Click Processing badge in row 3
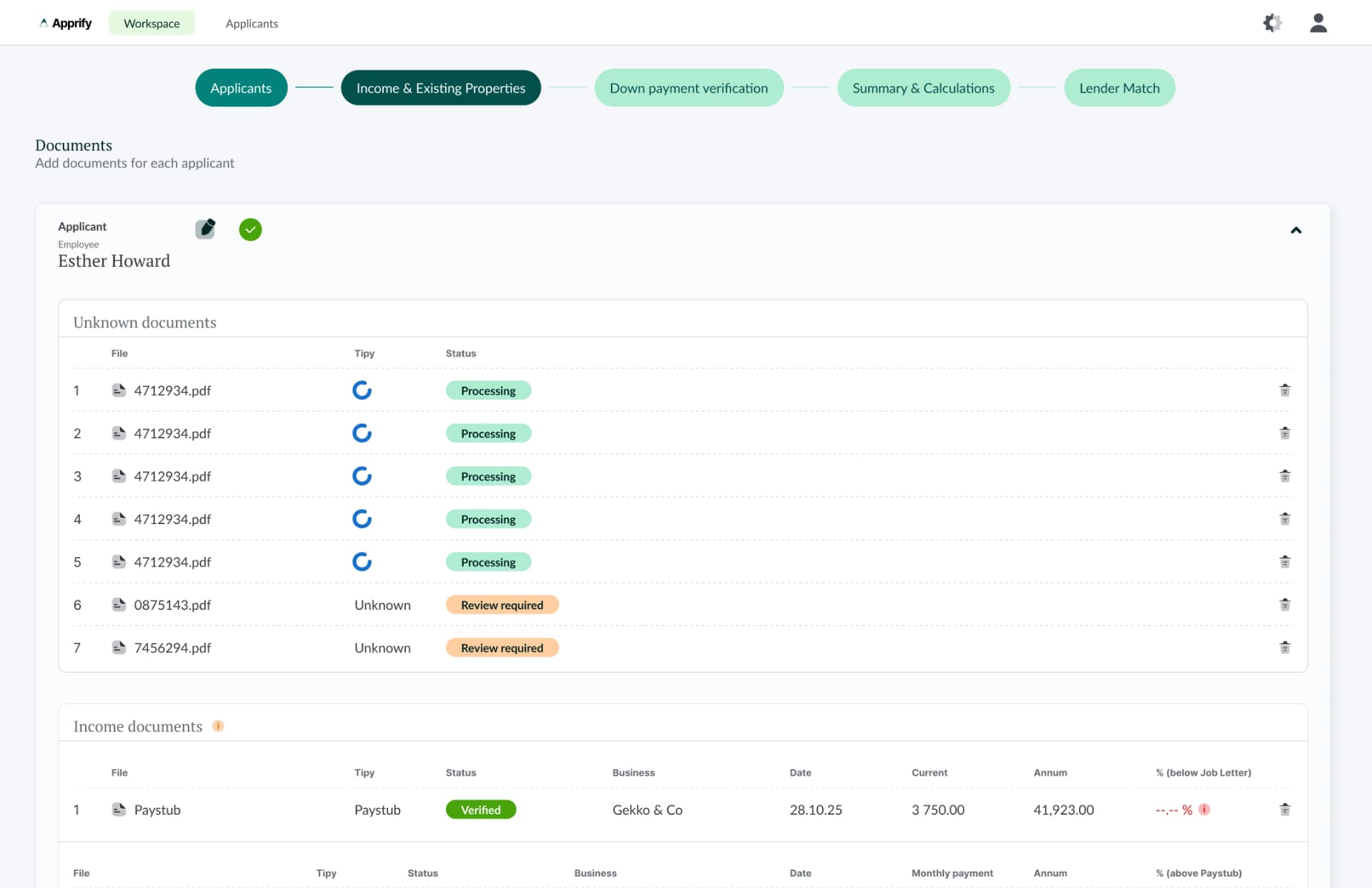Viewport: 1372px width, 888px height. tap(488, 476)
